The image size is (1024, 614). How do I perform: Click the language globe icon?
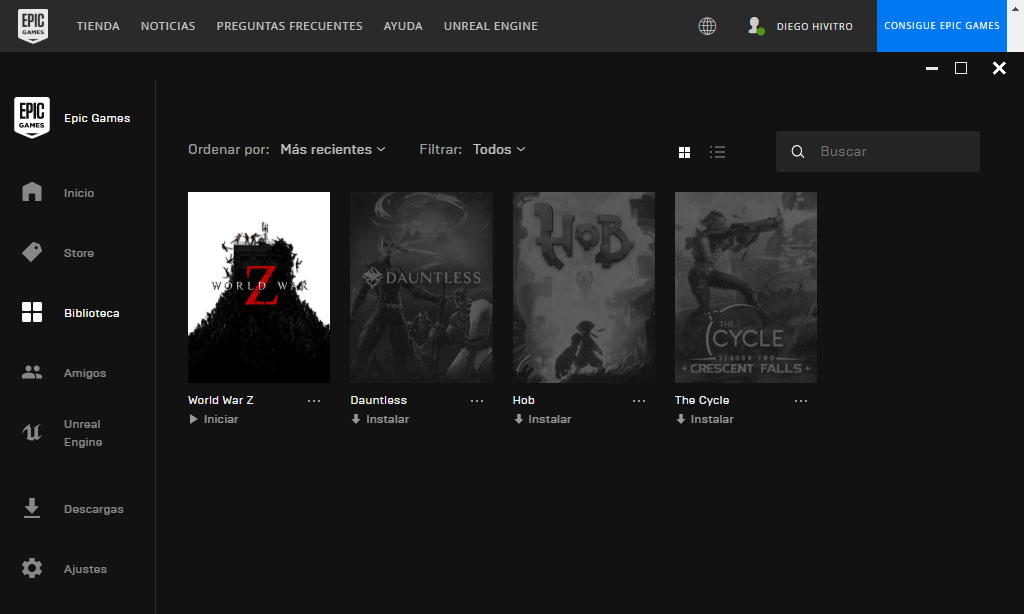707,26
